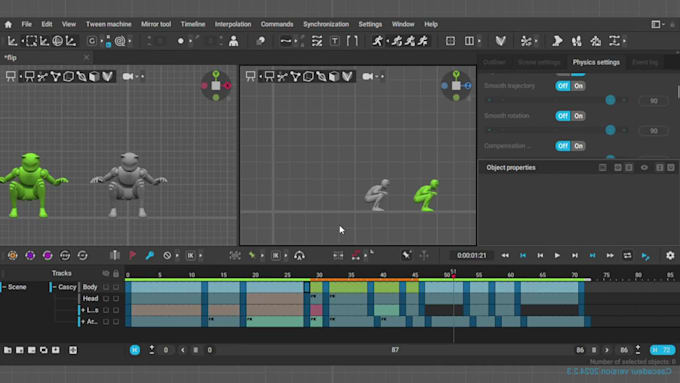Turn on the Compensation setting

(x=579, y=146)
